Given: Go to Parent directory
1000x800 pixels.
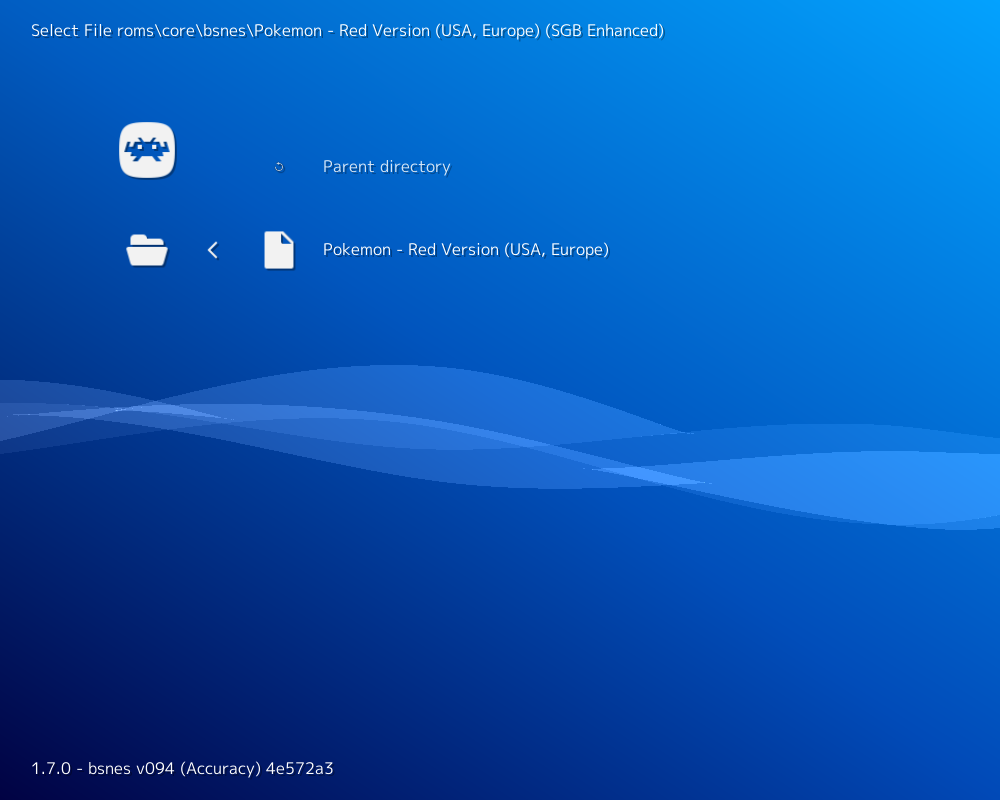Looking at the screenshot, I should coord(386,167).
